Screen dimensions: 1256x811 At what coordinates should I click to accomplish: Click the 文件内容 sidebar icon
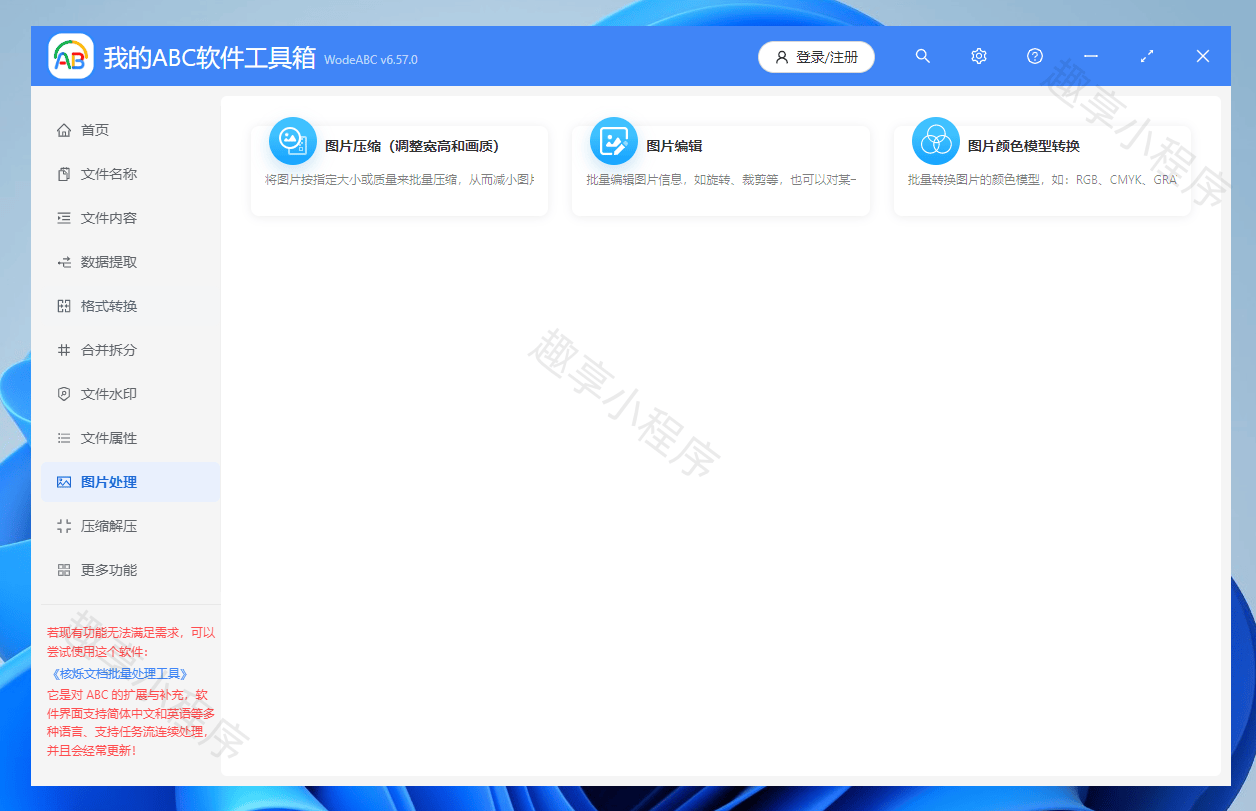(x=64, y=218)
